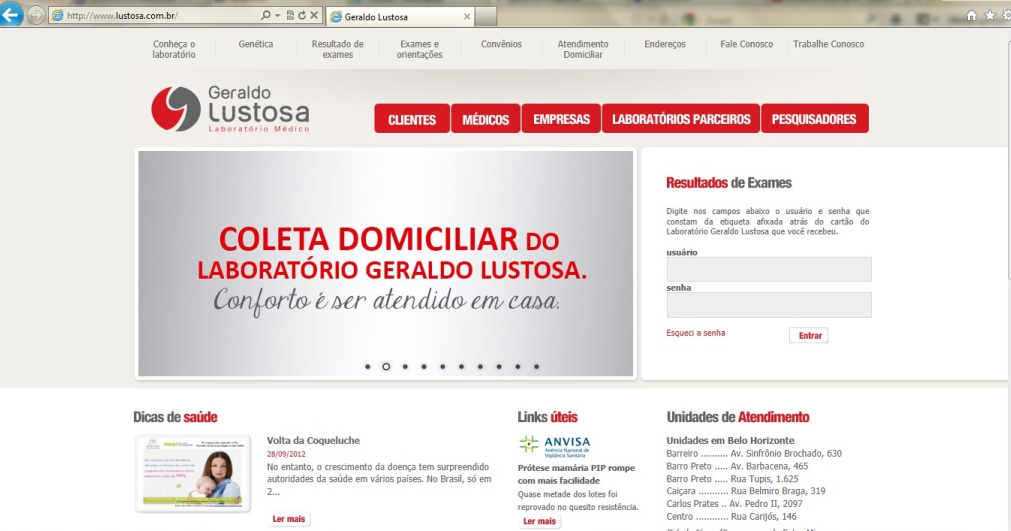
Task: Select the last carousel dot
Action: 536,367
